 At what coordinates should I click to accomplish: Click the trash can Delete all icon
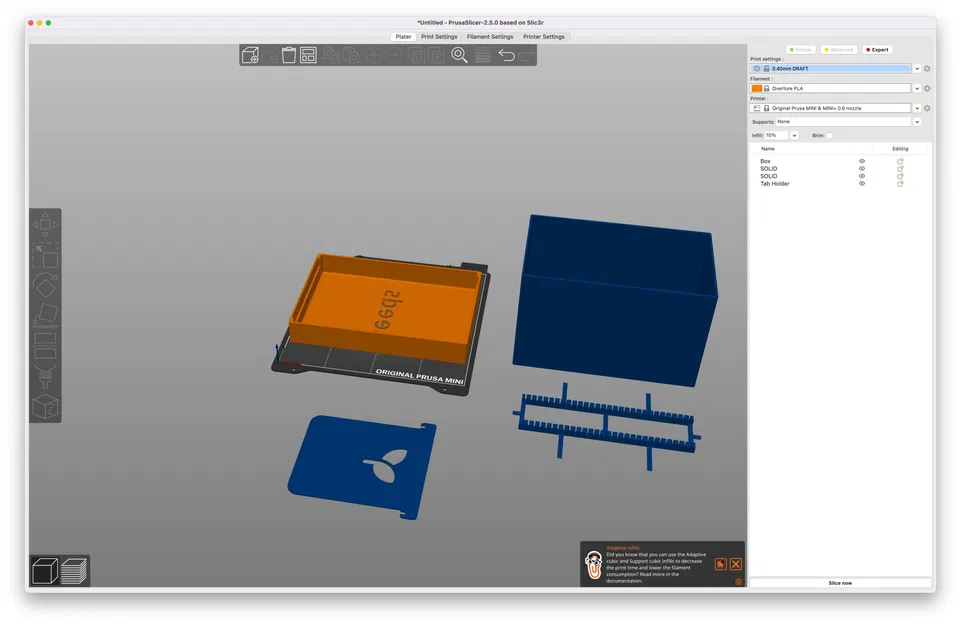click(x=289, y=55)
